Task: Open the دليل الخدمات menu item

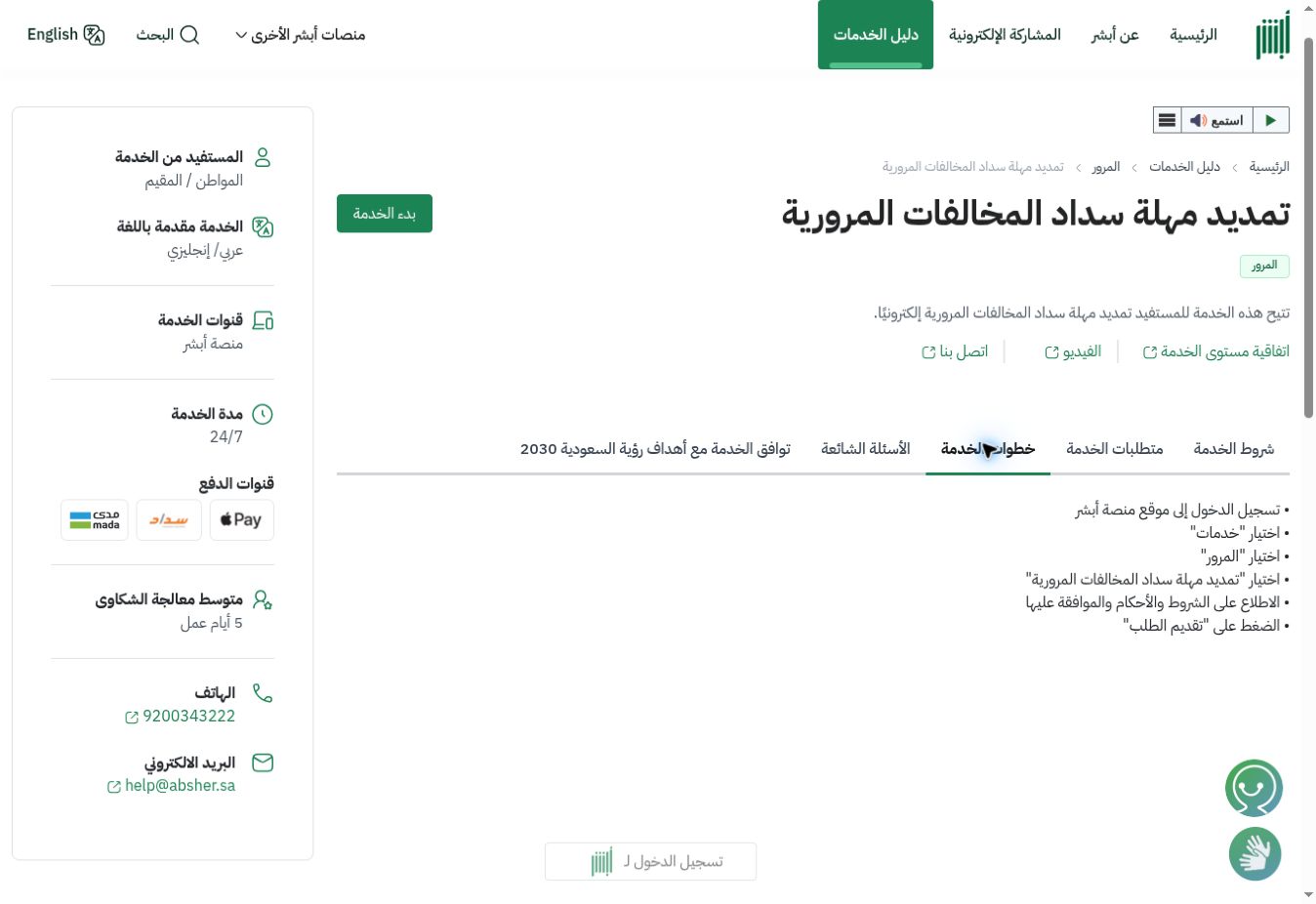Action: [x=876, y=35]
